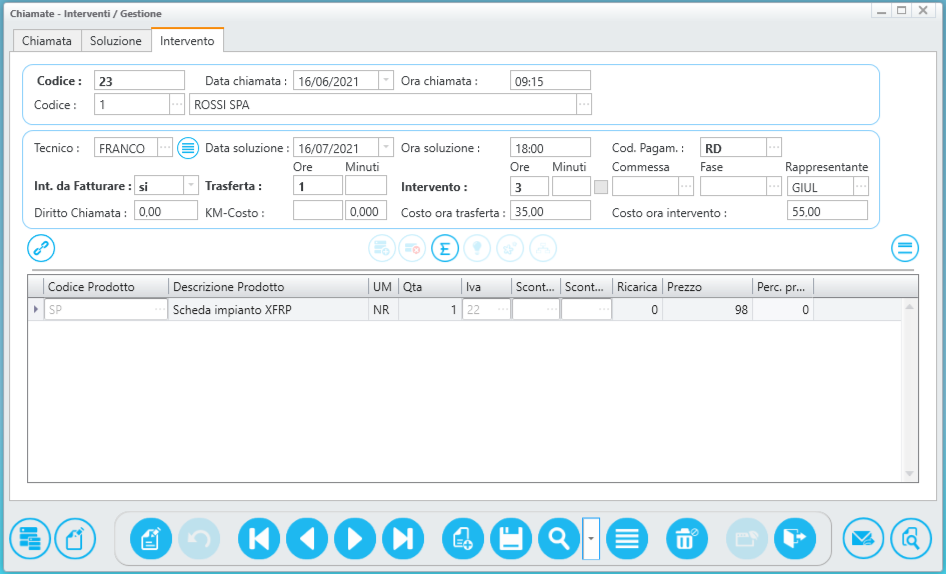The width and height of the screenshot is (946, 574).
Task: Go to previous record
Action: (x=307, y=538)
